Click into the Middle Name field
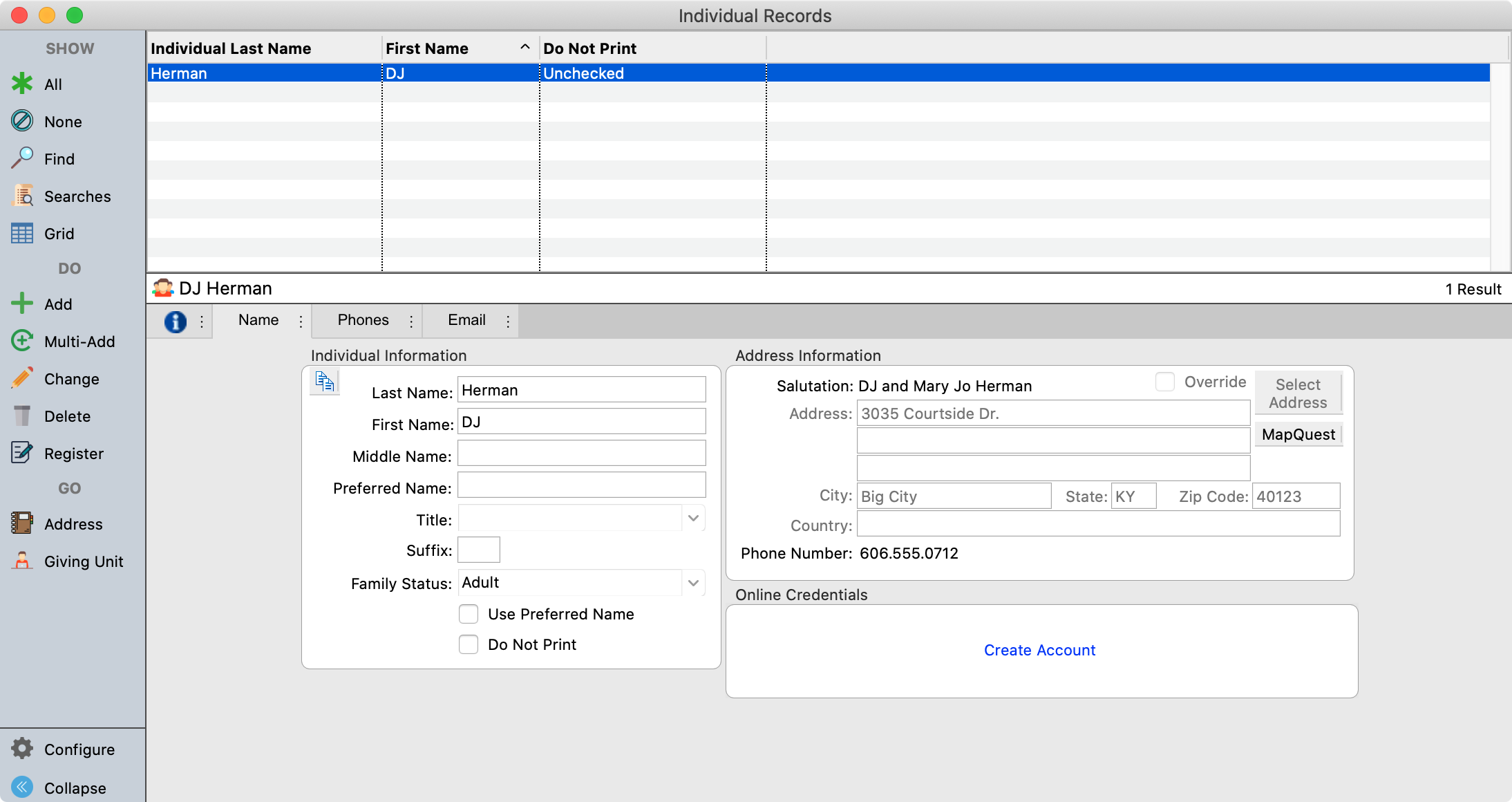This screenshot has width=1512, height=802. pyautogui.click(x=581, y=454)
